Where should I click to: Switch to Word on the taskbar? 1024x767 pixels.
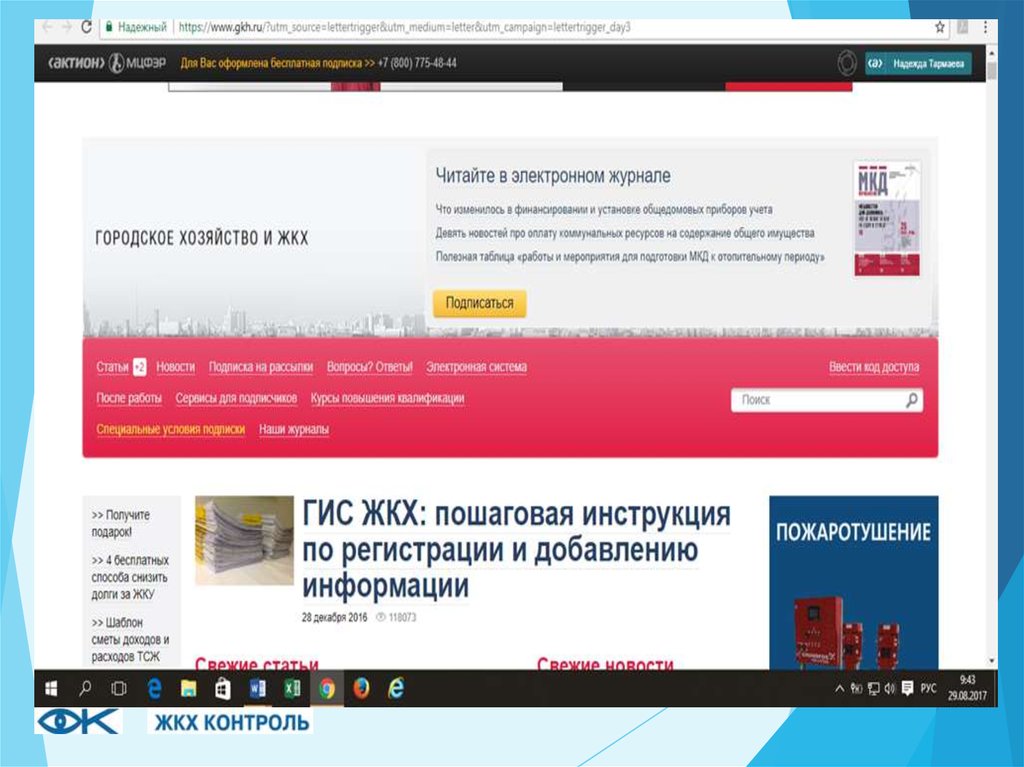click(x=257, y=689)
